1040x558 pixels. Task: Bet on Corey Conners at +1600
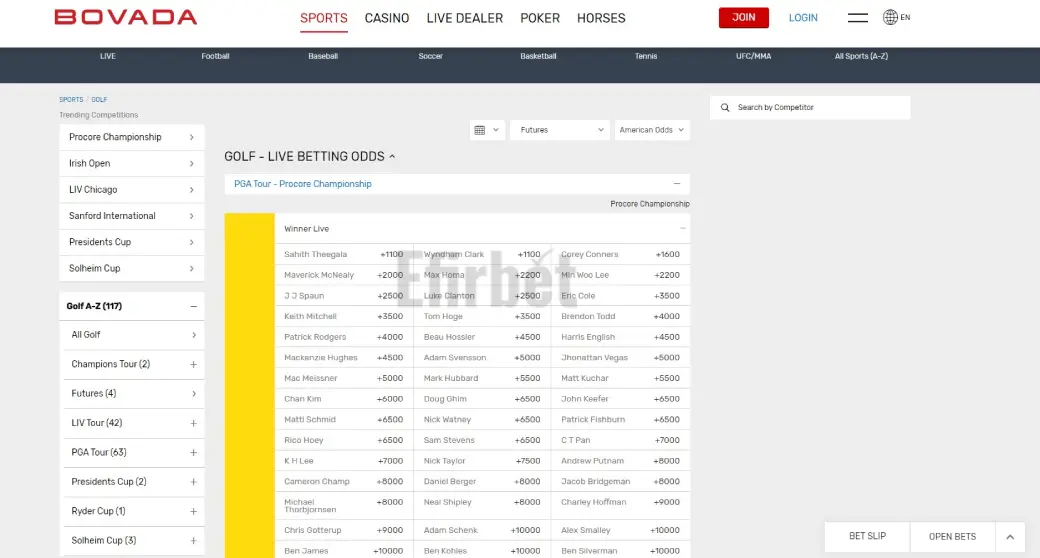click(620, 255)
